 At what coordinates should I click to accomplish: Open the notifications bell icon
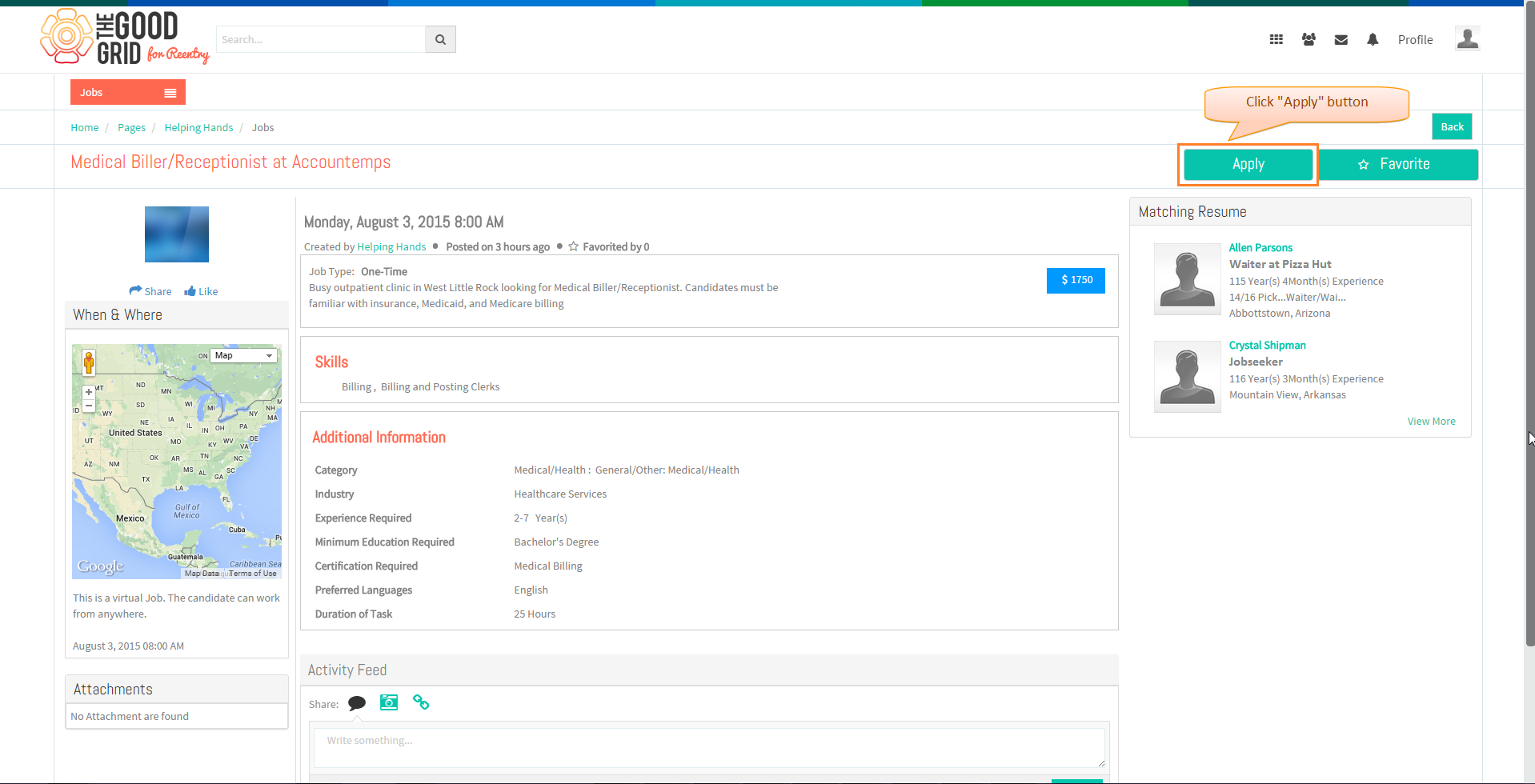click(x=1373, y=39)
